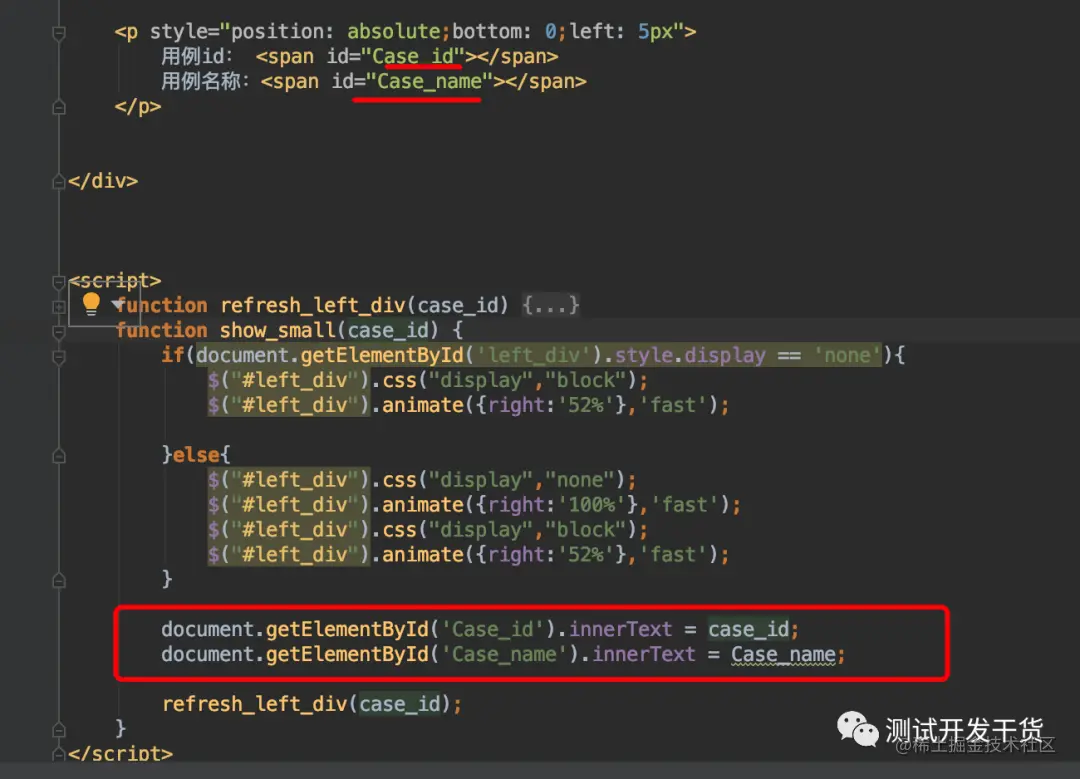The width and height of the screenshot is (1080, 779).
Task: Click the first css("display","block") line after if
Action: point(428,380)
